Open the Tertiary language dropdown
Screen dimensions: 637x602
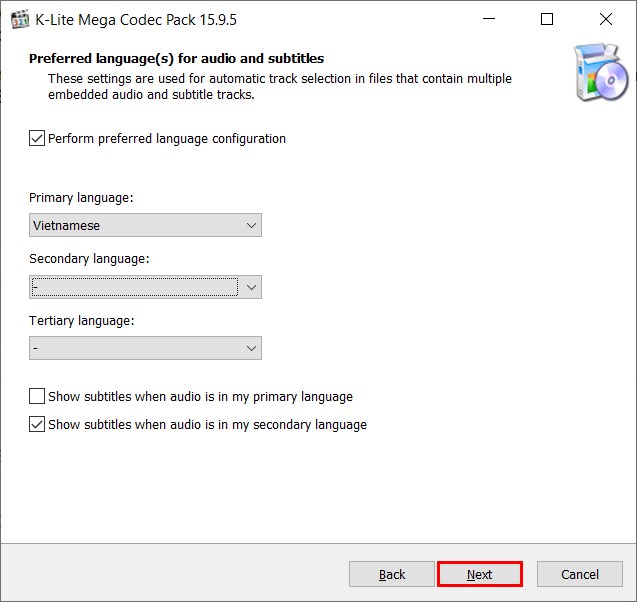(x=145, y=348)
